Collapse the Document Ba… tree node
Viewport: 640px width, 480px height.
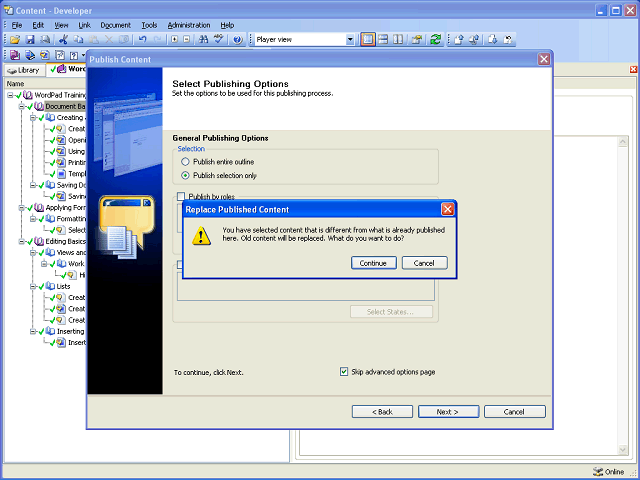point(22,107)
